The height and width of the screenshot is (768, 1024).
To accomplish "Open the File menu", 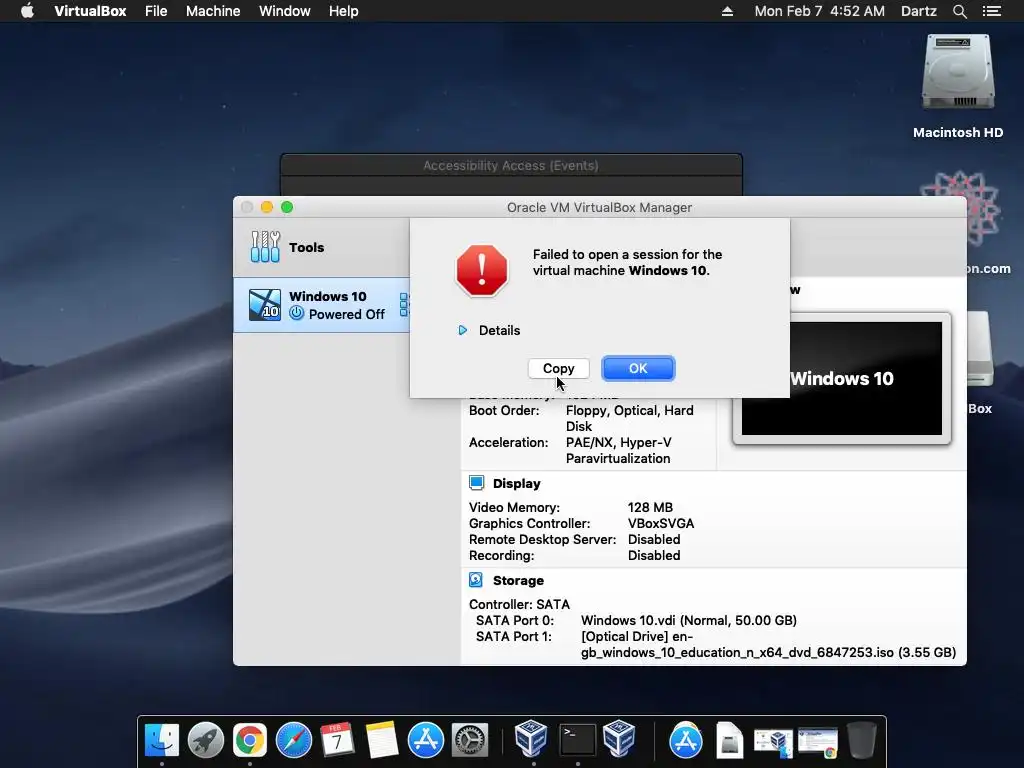I will coord(156,11).
